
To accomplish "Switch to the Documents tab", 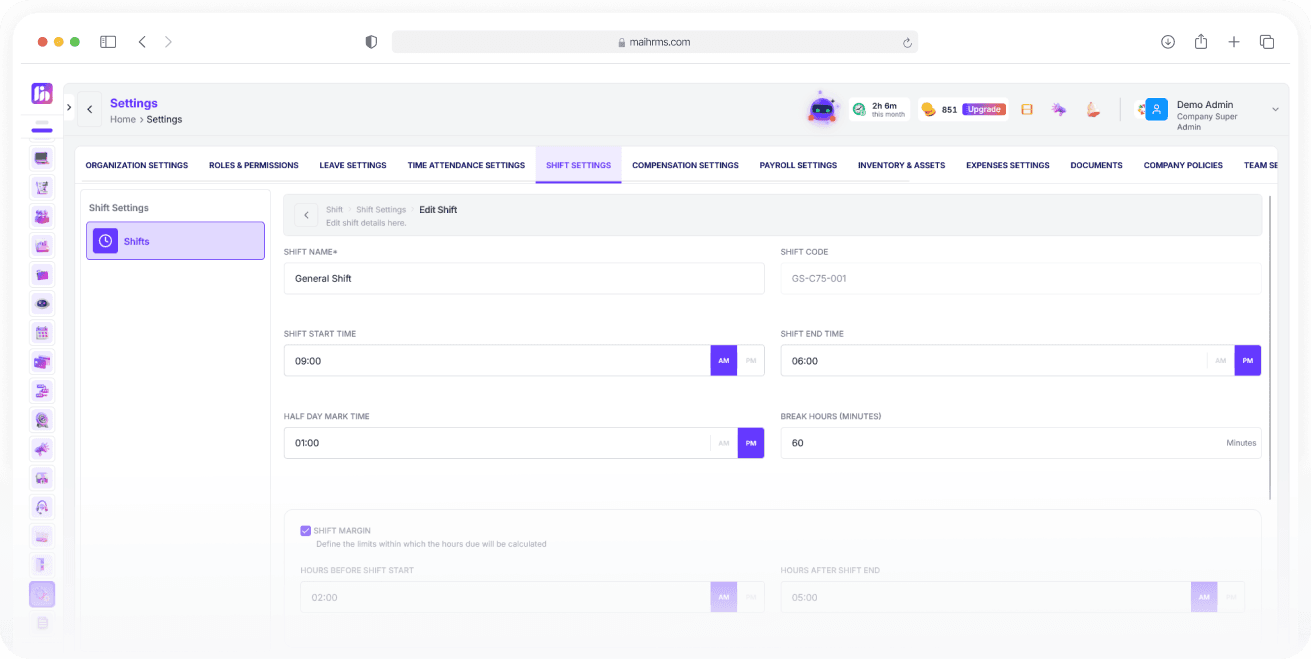I will pos(1096,165).
